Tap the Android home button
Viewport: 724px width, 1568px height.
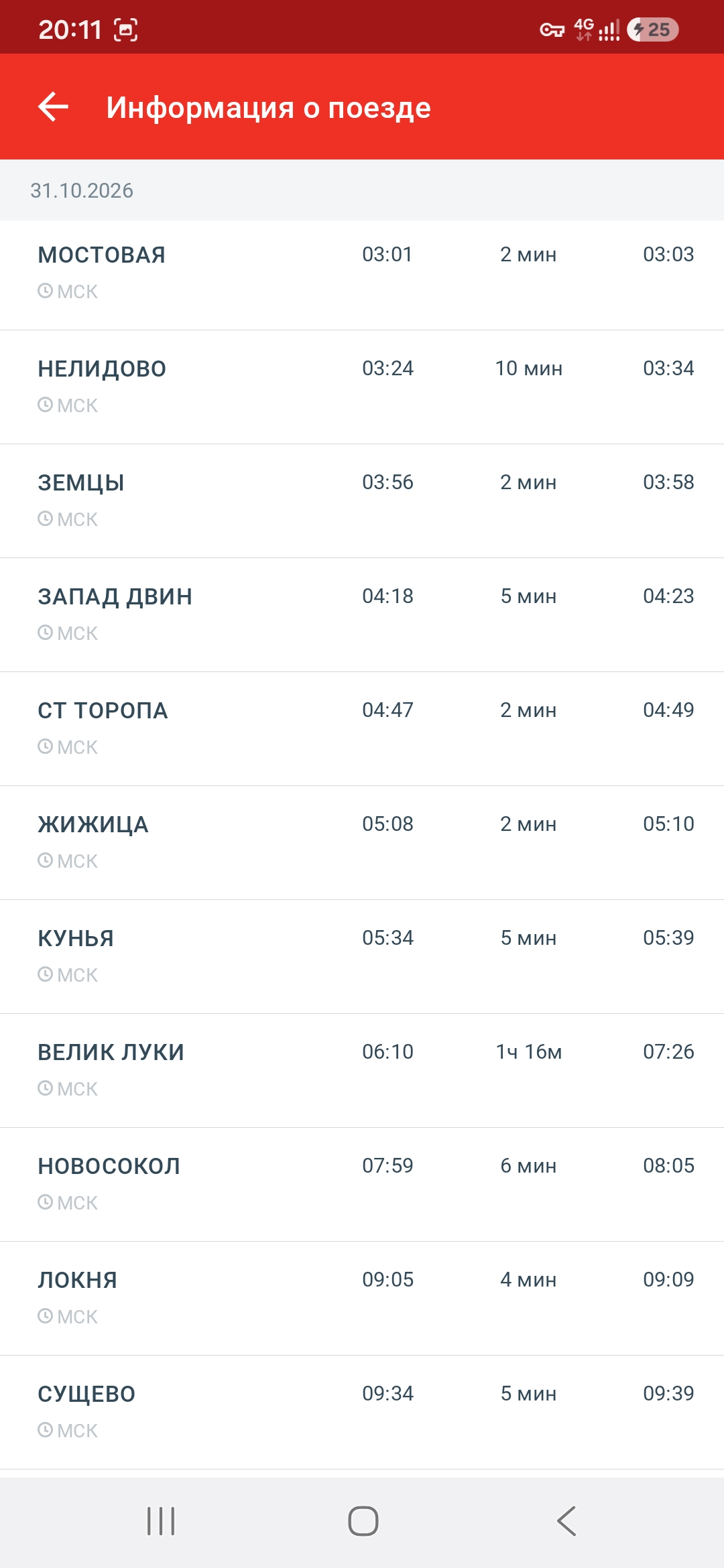[363, 1521]
